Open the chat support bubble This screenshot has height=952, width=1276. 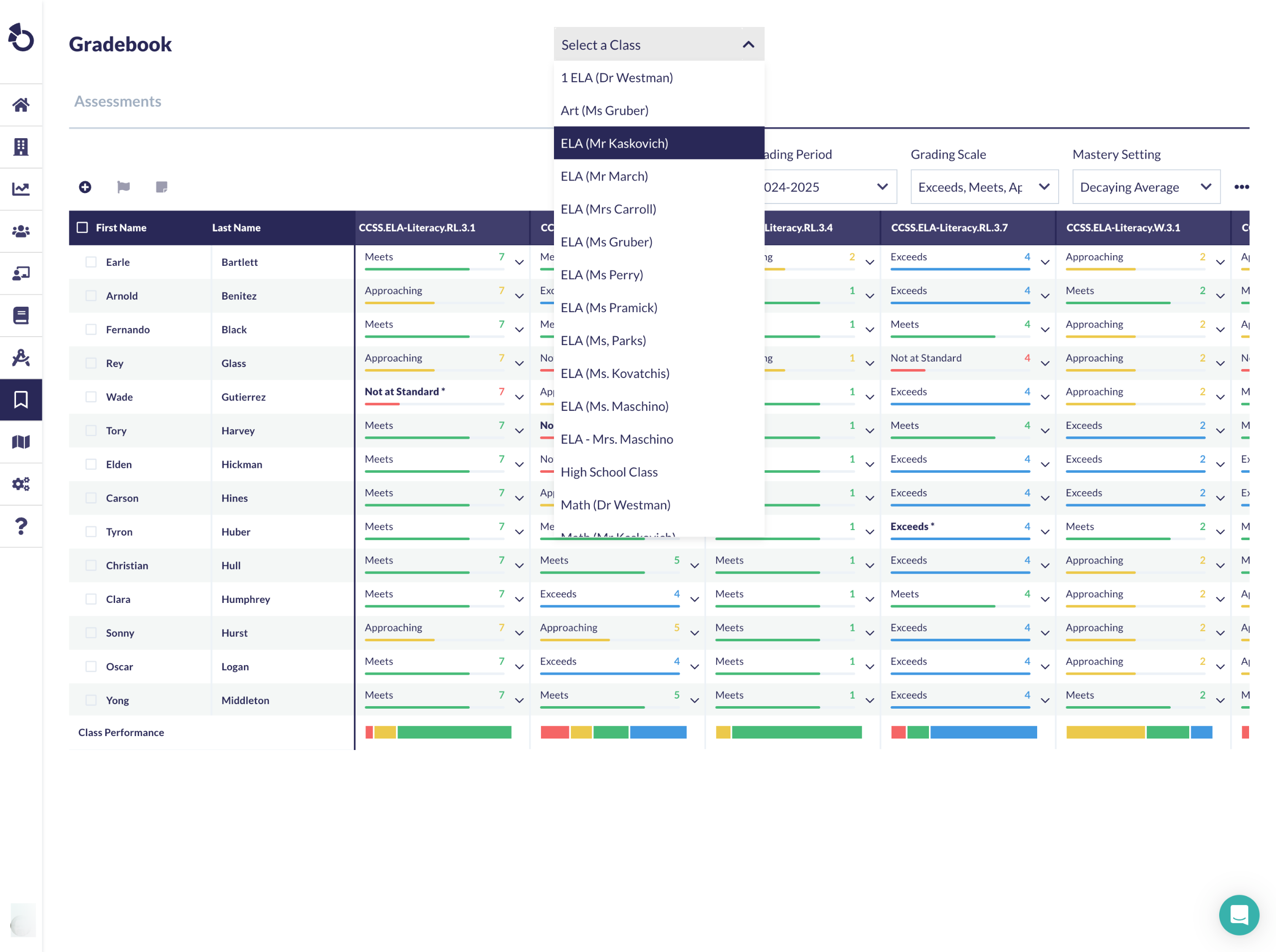point(1238,915)
